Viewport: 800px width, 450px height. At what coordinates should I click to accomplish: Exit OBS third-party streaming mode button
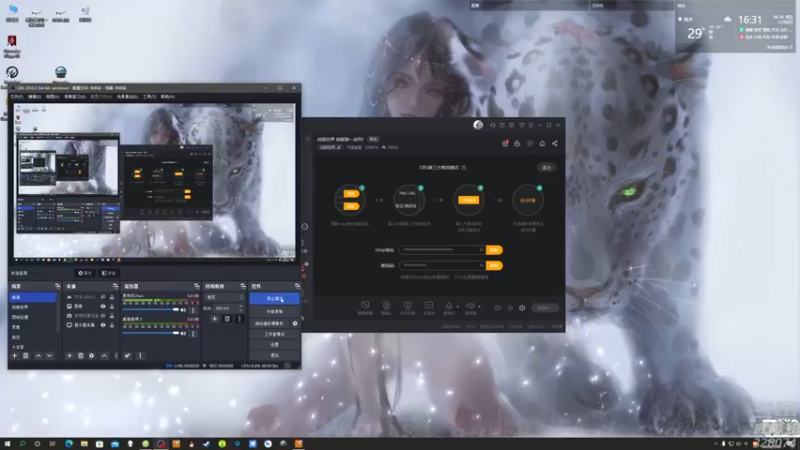tap(546, 167)
